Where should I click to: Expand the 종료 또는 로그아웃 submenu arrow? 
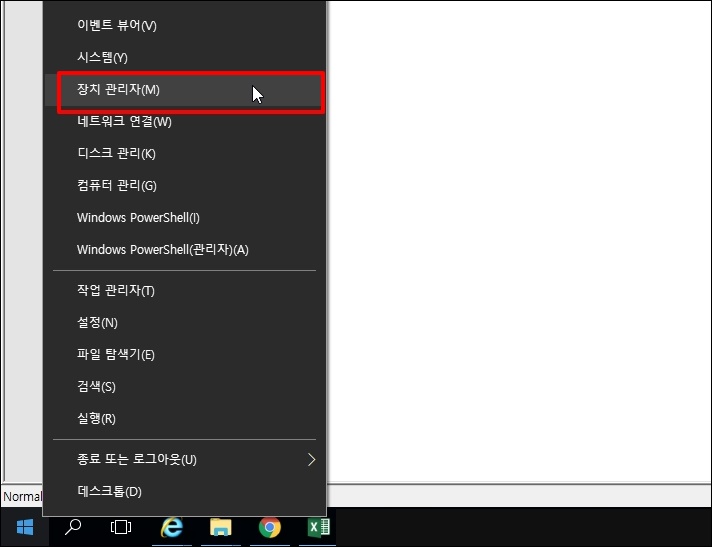pyautogui.click(x=312, y=460)
